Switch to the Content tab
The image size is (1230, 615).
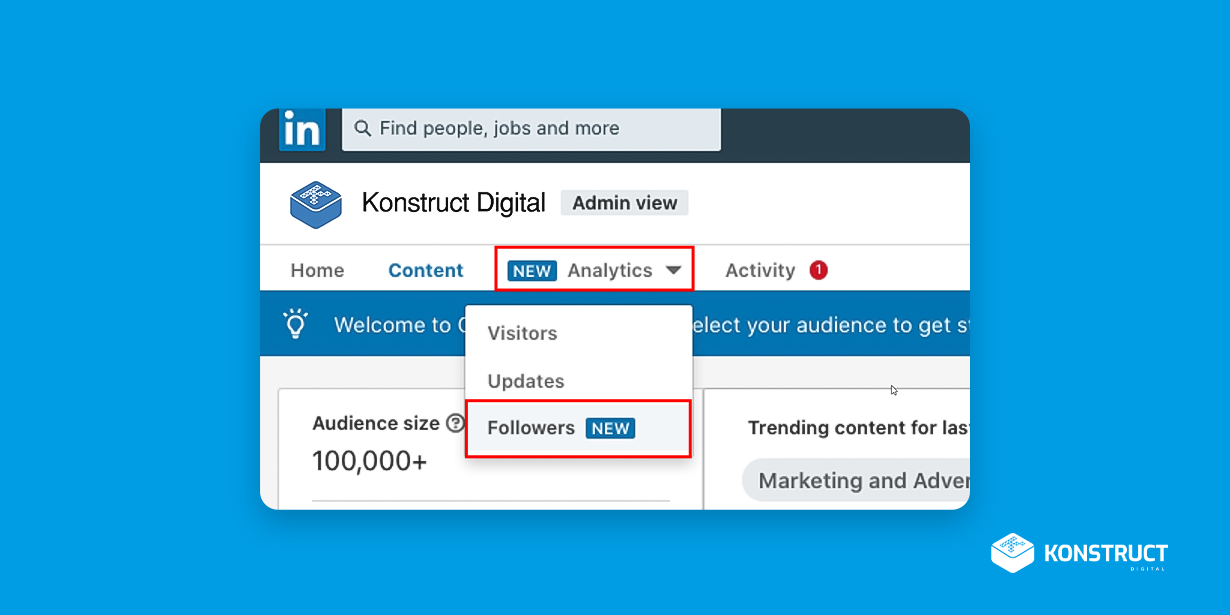[426, 271]
